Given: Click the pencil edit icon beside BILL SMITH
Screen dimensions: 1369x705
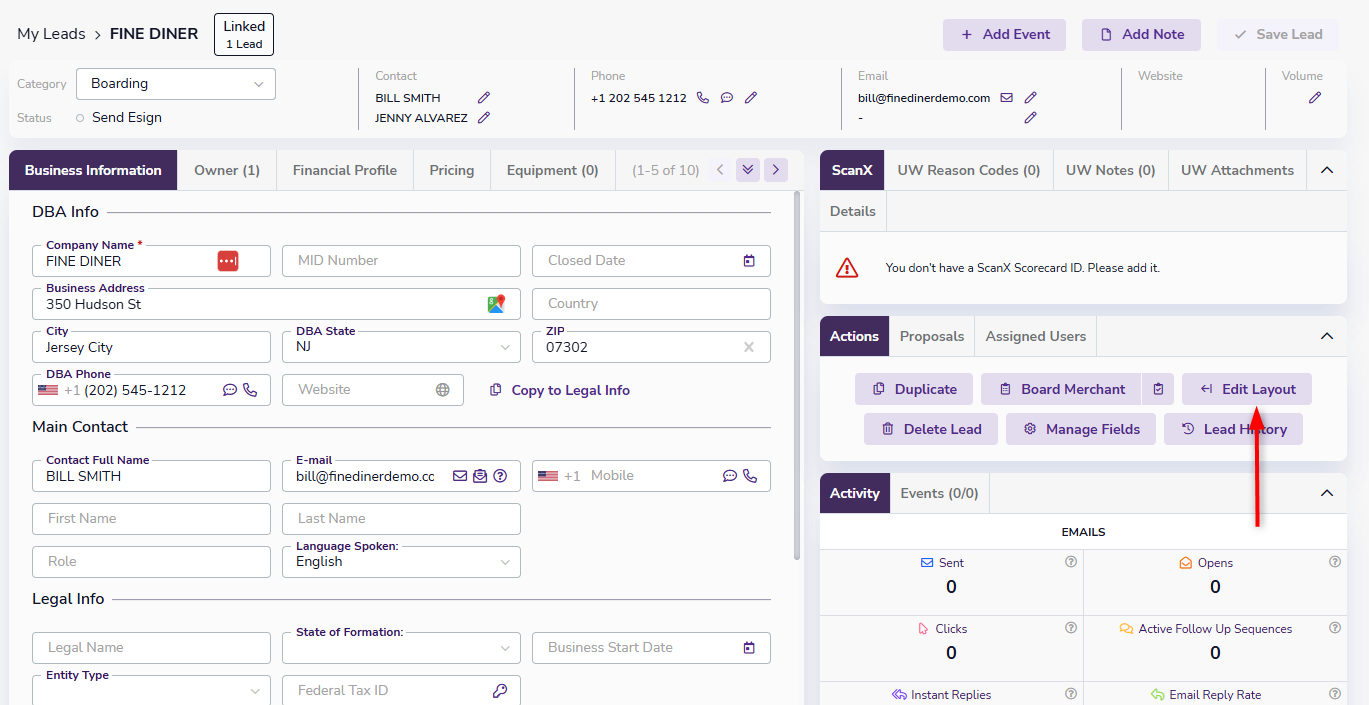Looking at the screenshot, I should click(x=484, y=98).
